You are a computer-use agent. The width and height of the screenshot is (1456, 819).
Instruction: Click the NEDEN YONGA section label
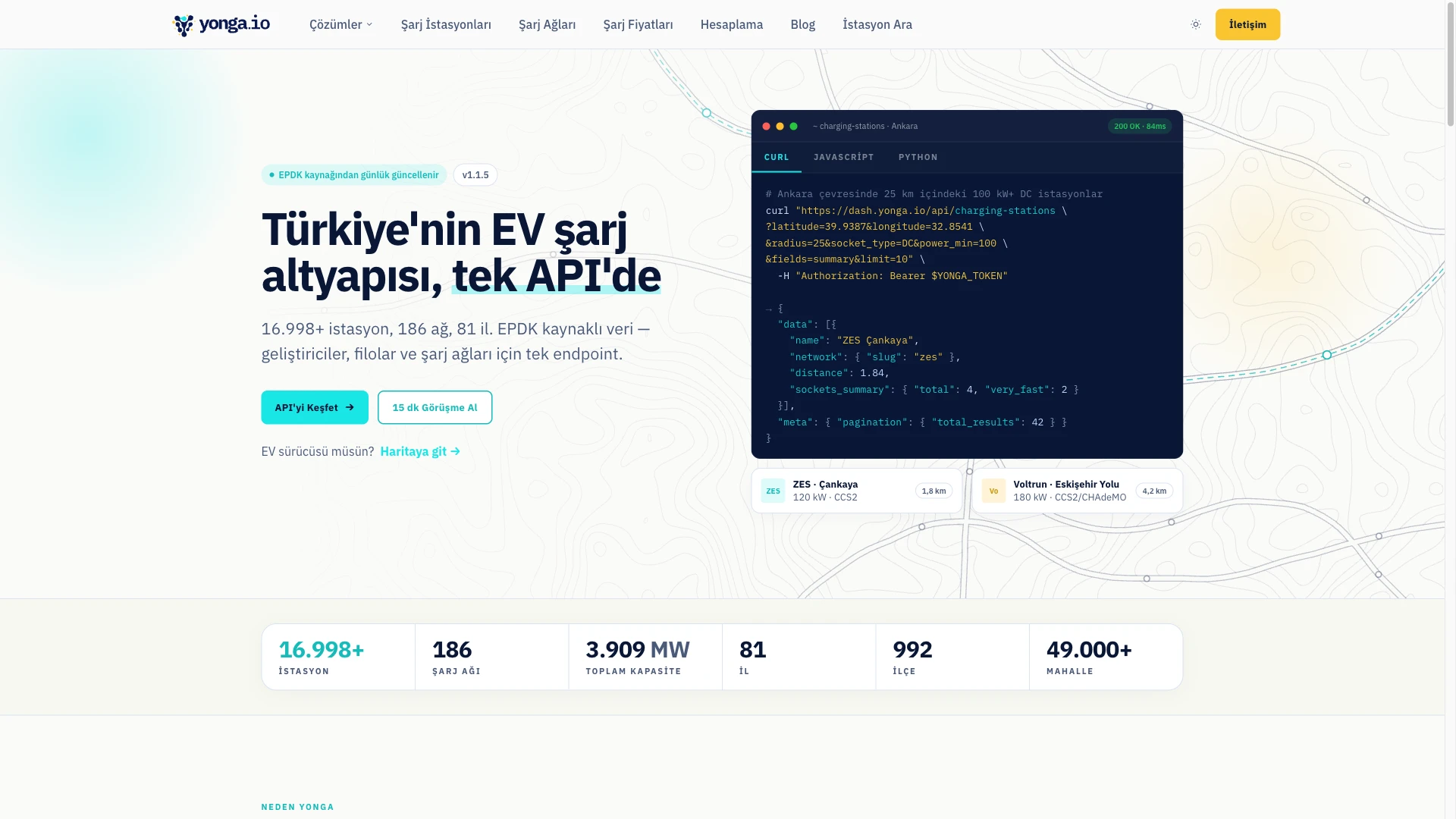coord(297,807)
